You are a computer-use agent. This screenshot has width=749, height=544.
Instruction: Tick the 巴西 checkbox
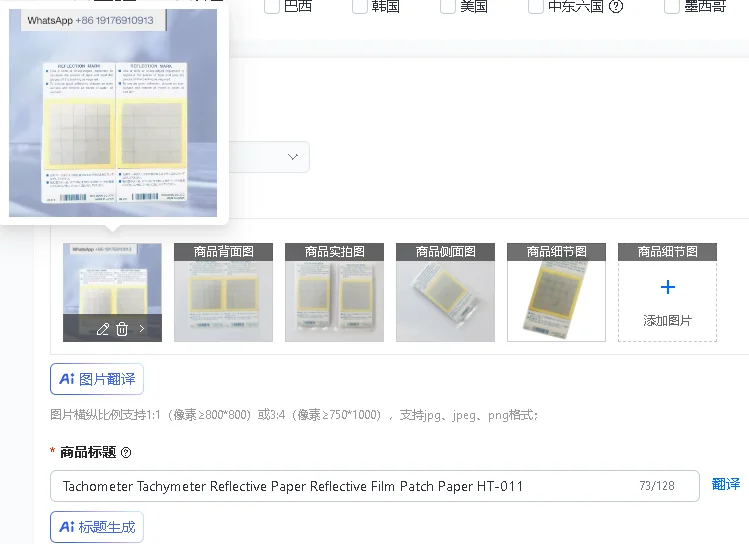click(x=272, y=6)
